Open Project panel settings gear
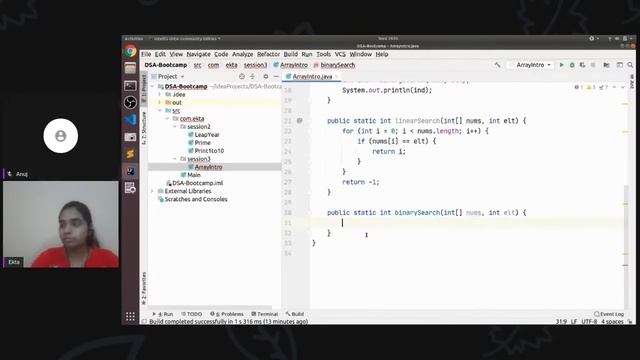 click(266, 76)
